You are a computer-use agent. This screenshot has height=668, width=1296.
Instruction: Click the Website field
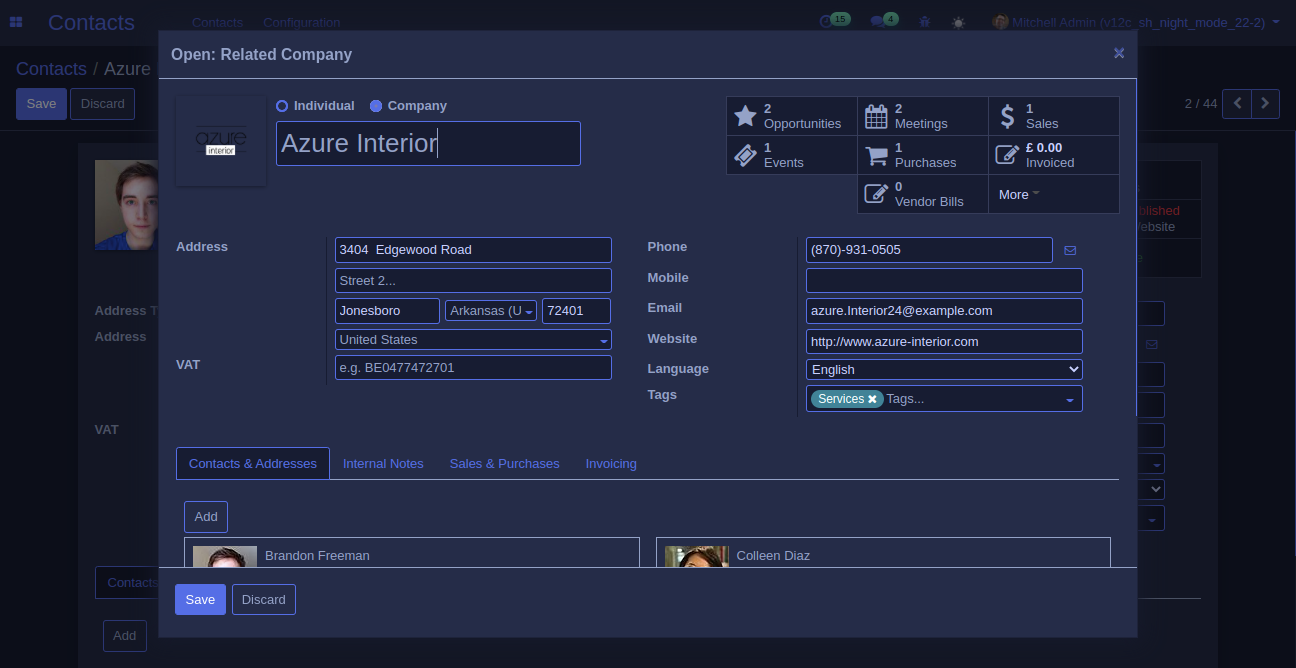tap(944, 342)
